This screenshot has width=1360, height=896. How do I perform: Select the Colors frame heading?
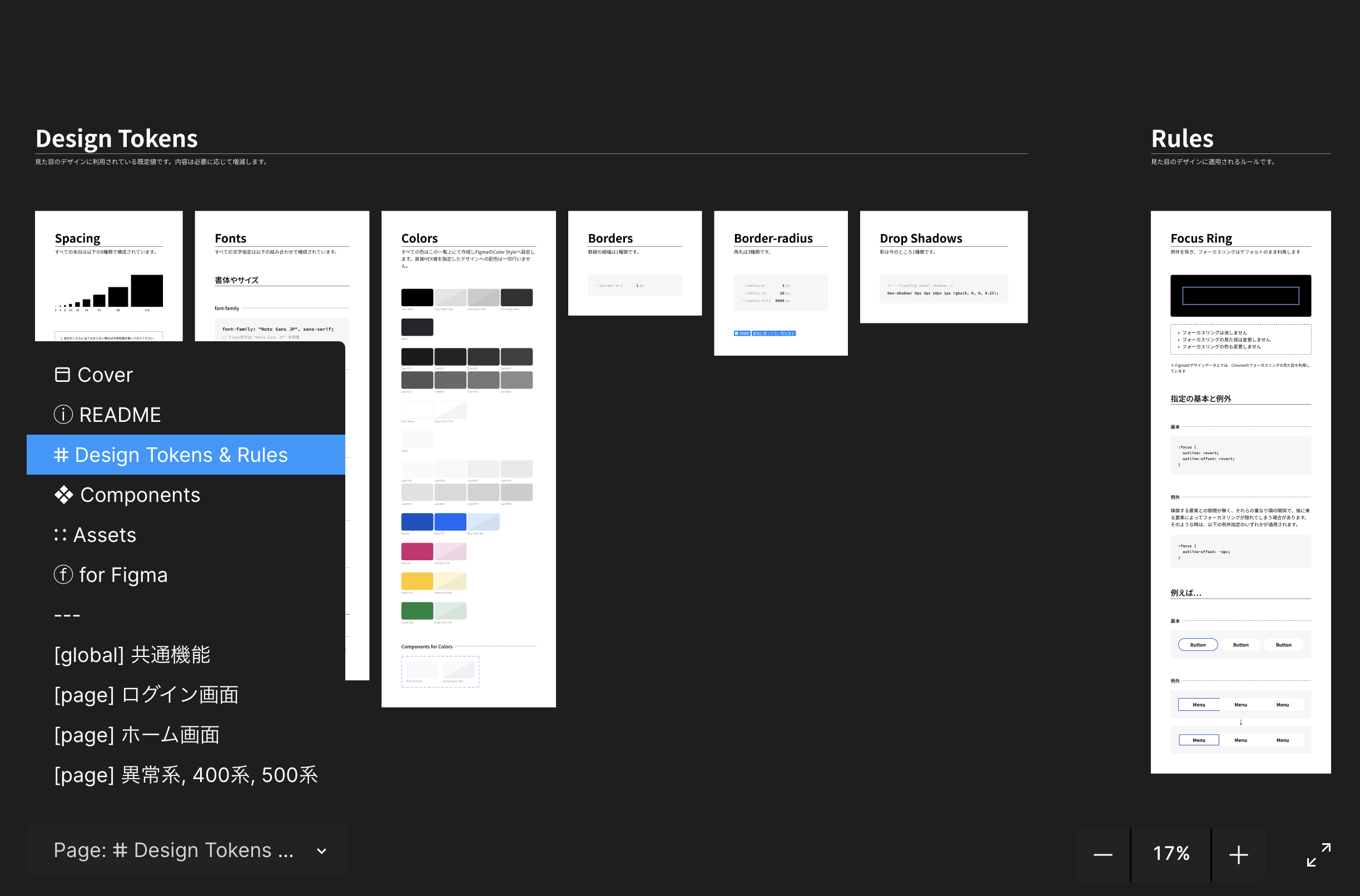(420, 238)
